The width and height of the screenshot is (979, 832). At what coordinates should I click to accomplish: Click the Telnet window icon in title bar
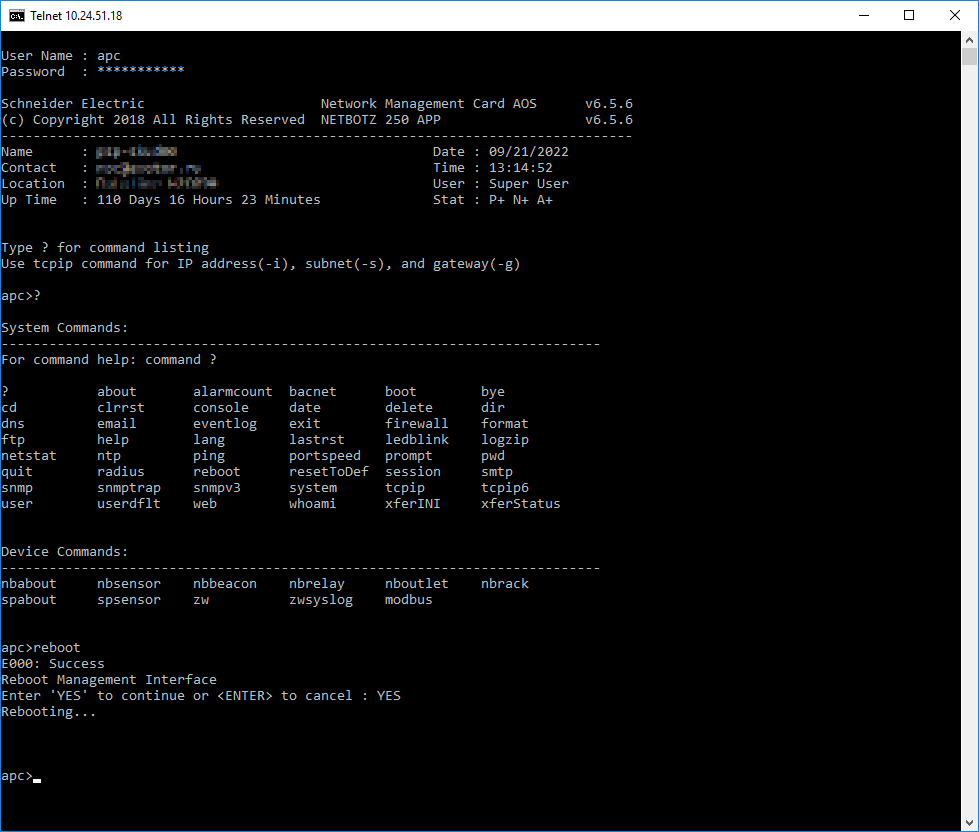pyautogui.click(x=17, y=16)
